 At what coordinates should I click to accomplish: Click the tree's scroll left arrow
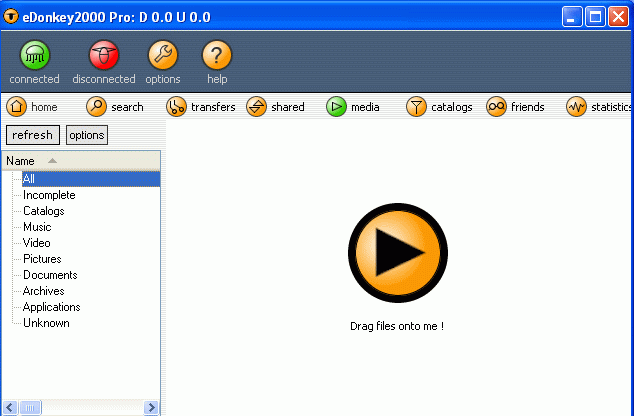point(10,407)
